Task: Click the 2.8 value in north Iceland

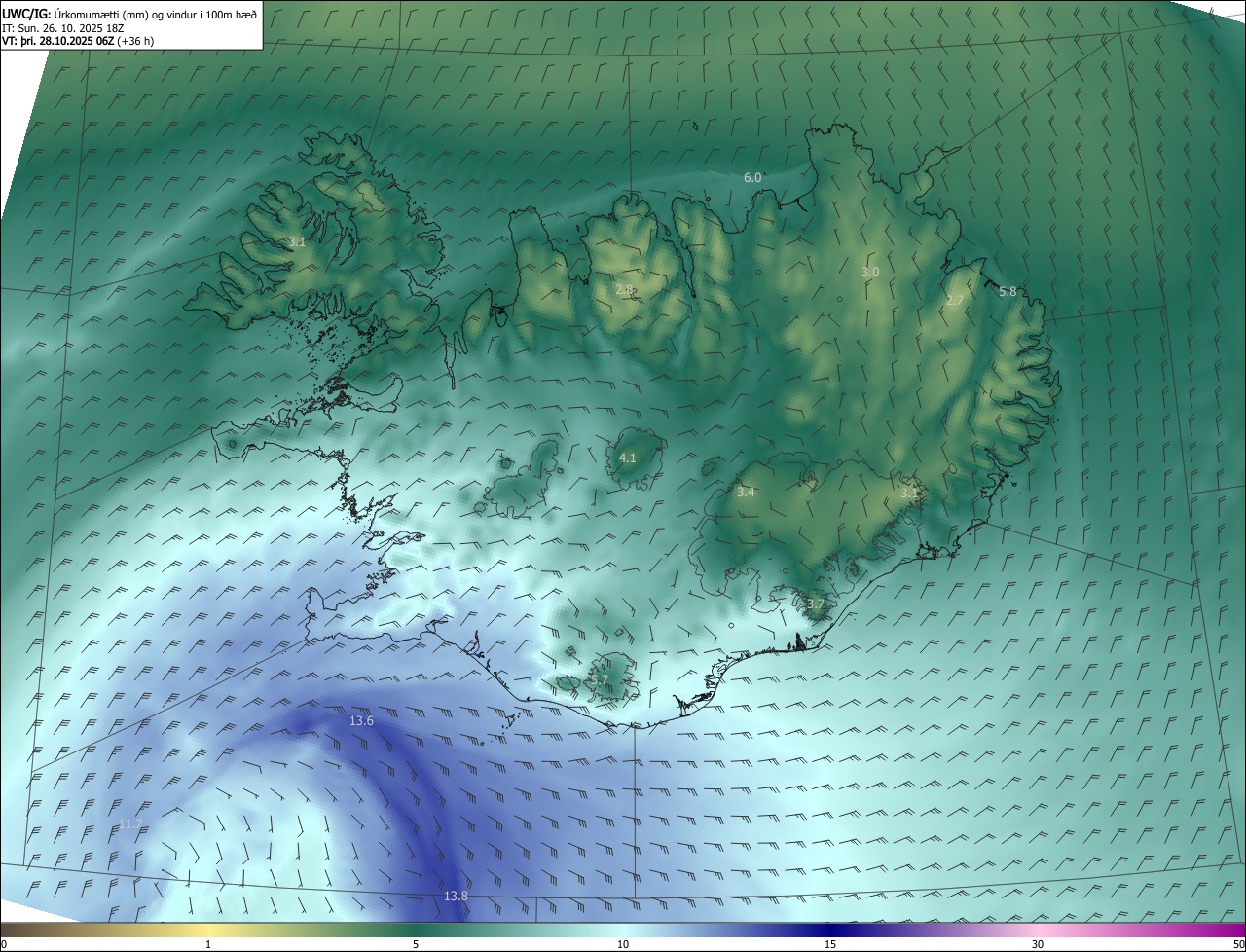Action: 625,289
